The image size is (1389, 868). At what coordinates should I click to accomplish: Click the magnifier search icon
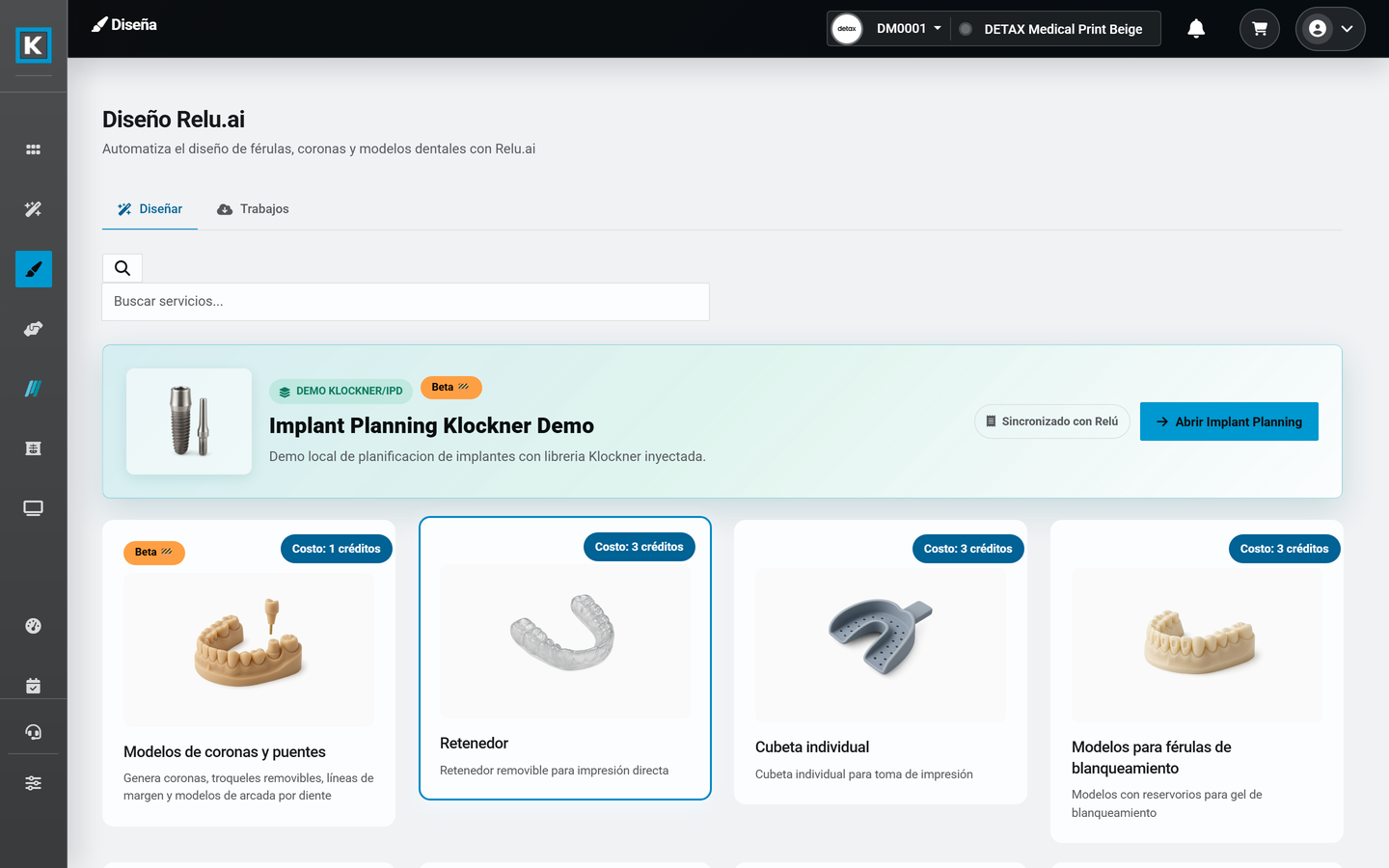(123, 268)
